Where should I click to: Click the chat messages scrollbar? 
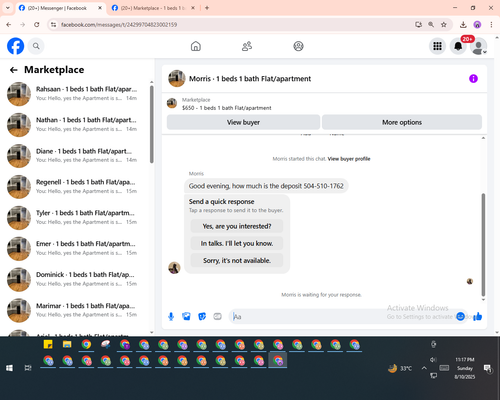483,245
